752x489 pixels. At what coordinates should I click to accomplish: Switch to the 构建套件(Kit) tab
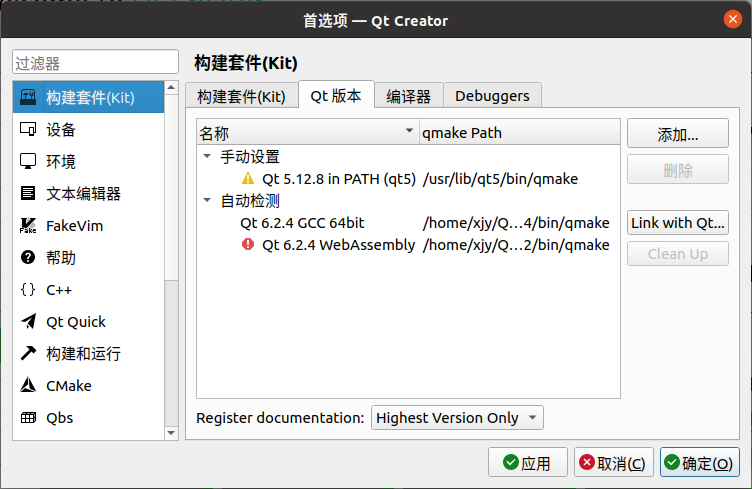[x=241, y=96]
